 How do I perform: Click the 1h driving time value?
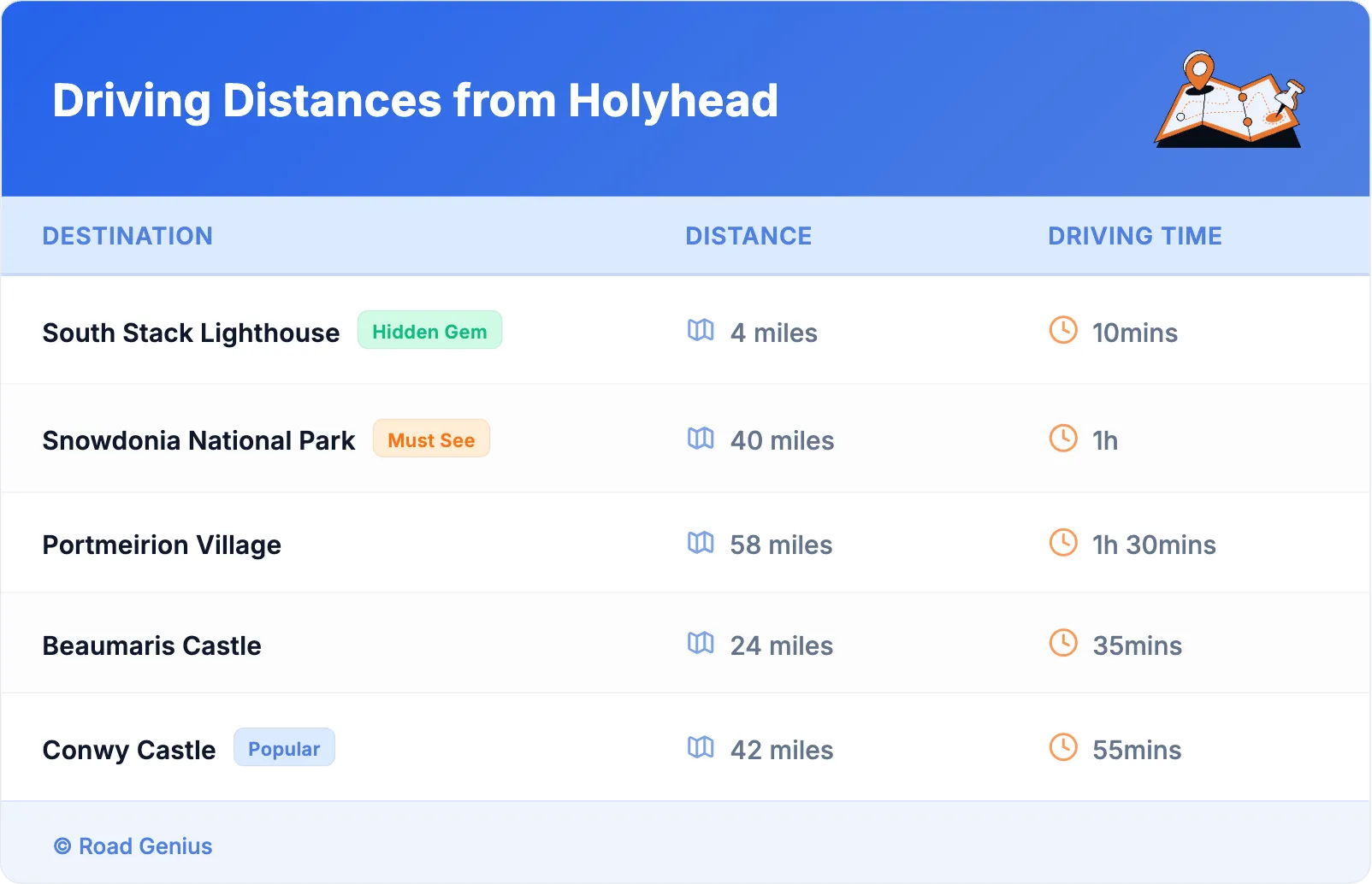point(1105,440)
